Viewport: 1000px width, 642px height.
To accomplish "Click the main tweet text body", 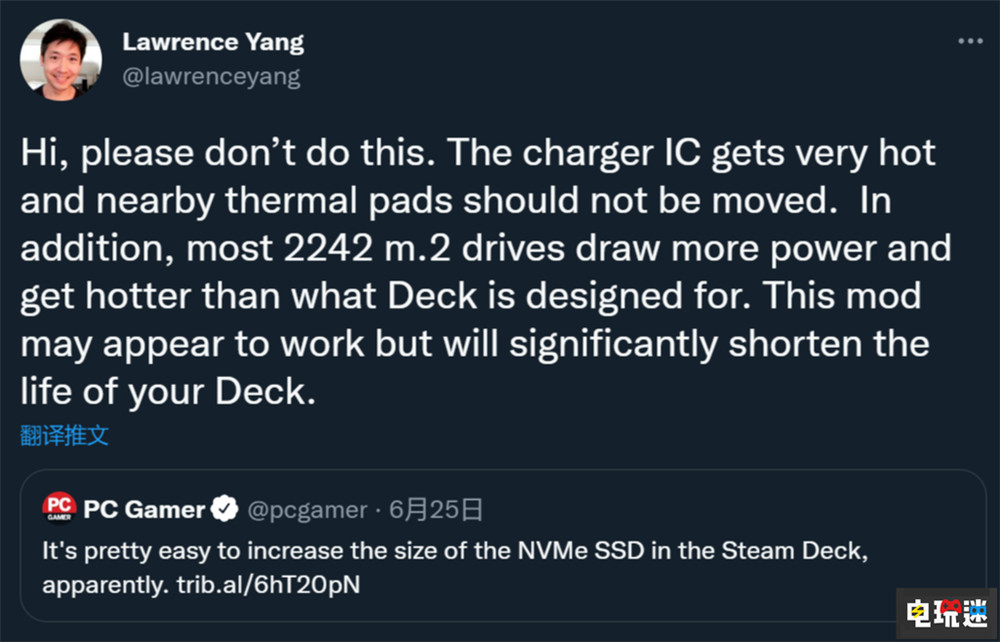I will [480, 270].
